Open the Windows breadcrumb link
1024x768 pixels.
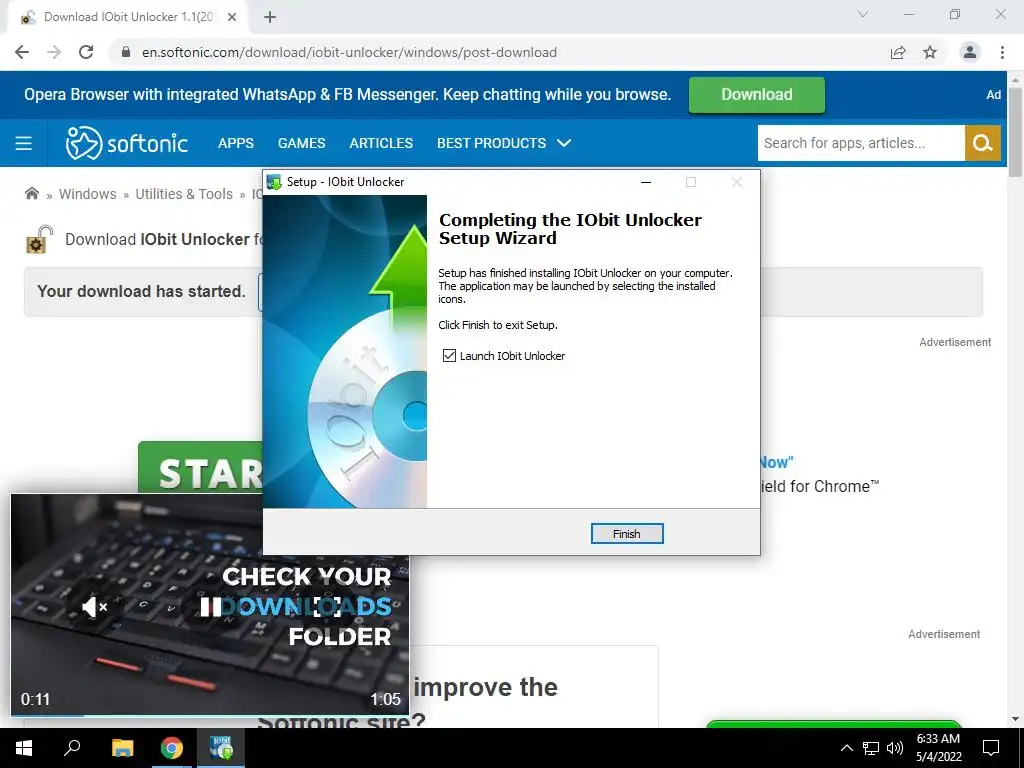88,194
